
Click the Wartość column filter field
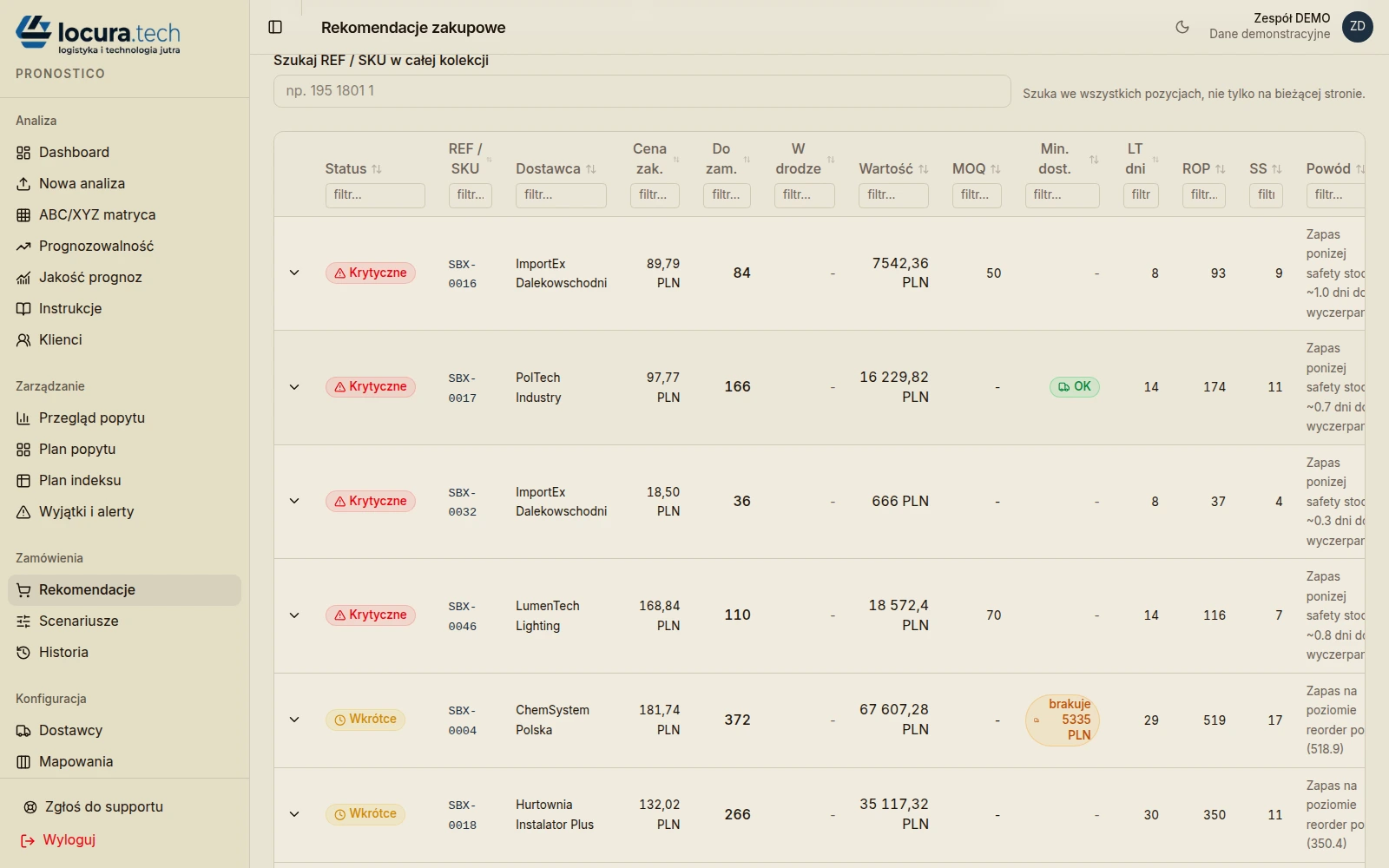(x=893, y=195)
